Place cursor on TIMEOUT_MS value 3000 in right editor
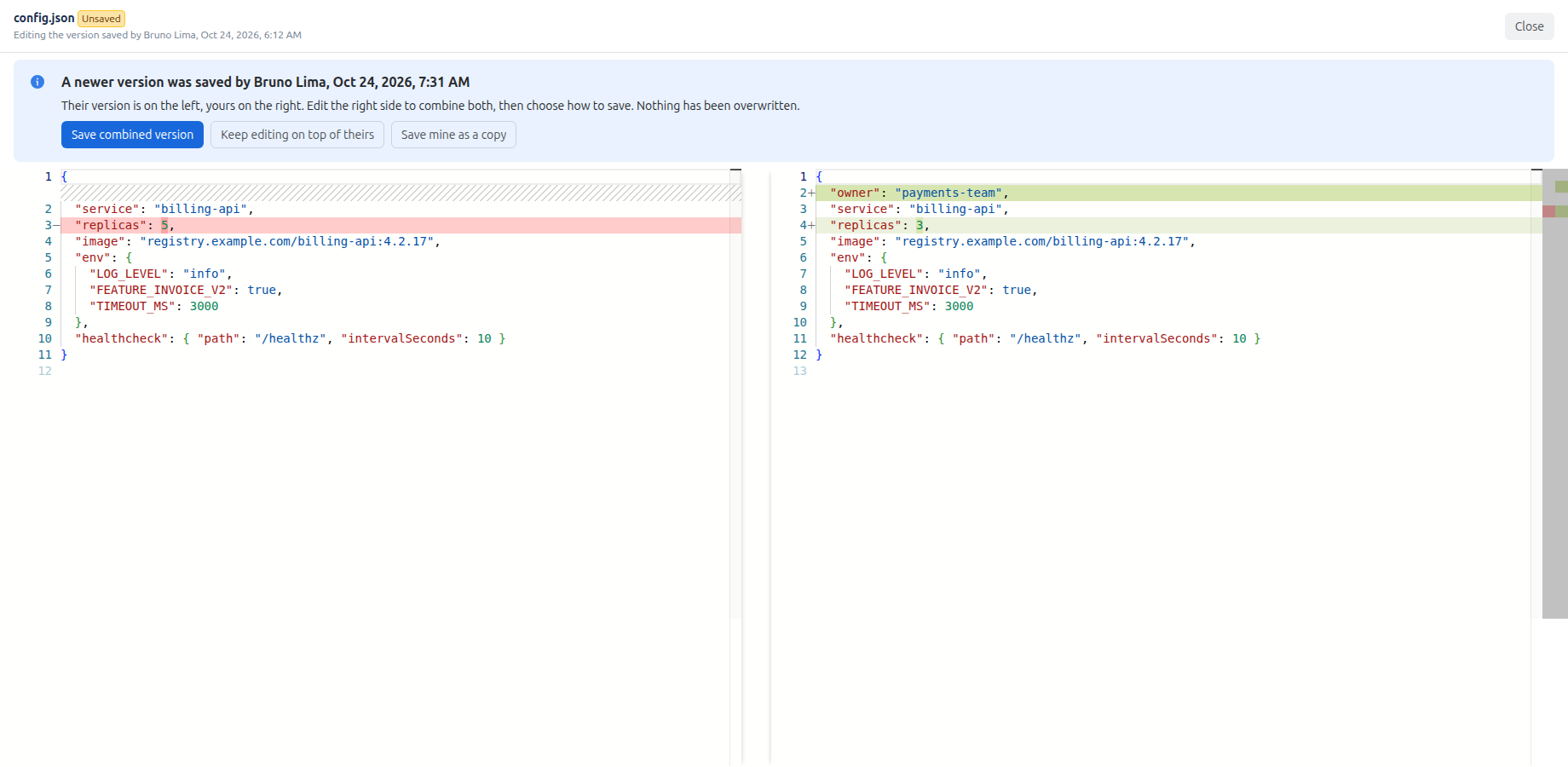This screenshot has height=767, width=1568. (959, 307)
